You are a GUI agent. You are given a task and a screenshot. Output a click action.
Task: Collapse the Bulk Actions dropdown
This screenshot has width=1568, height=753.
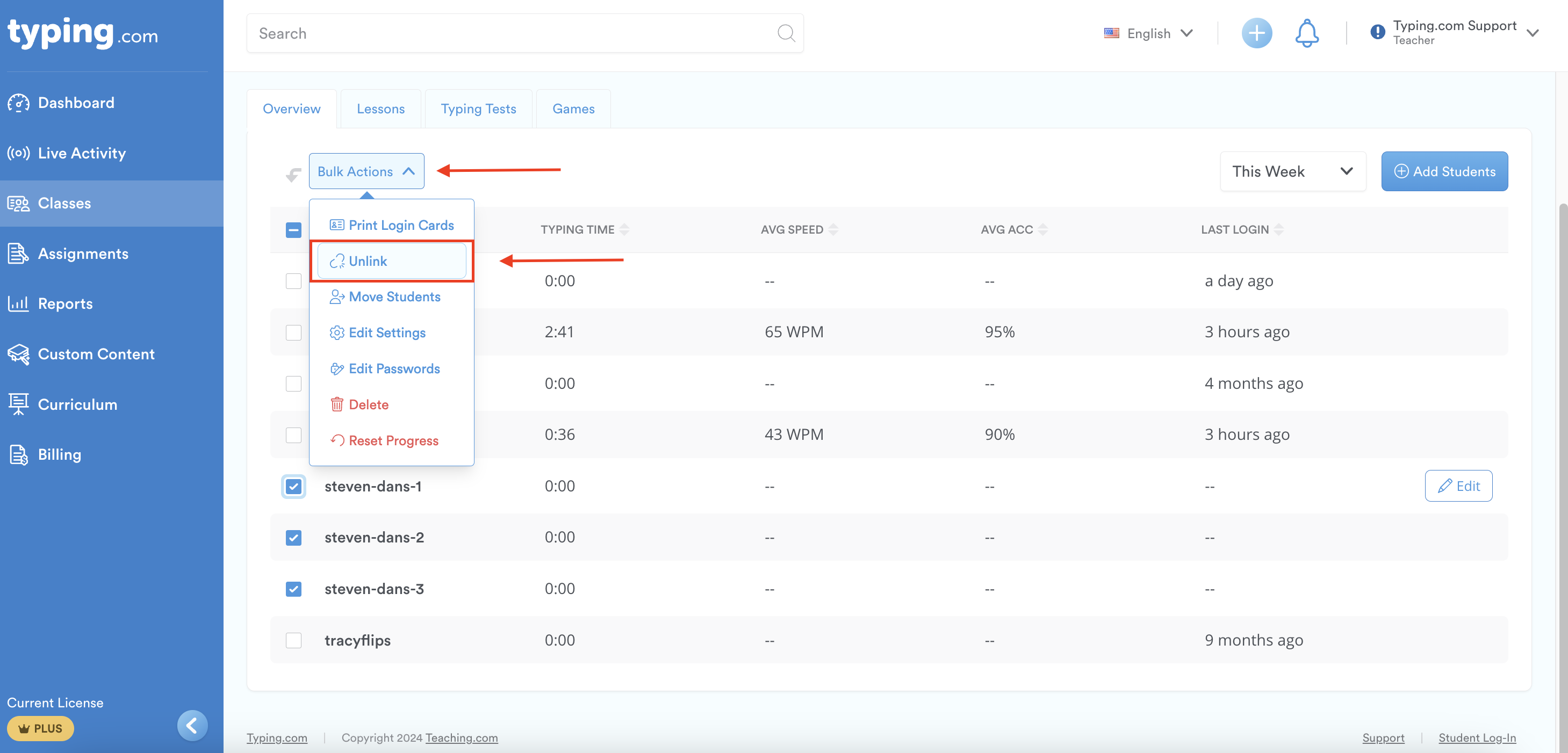366,171
